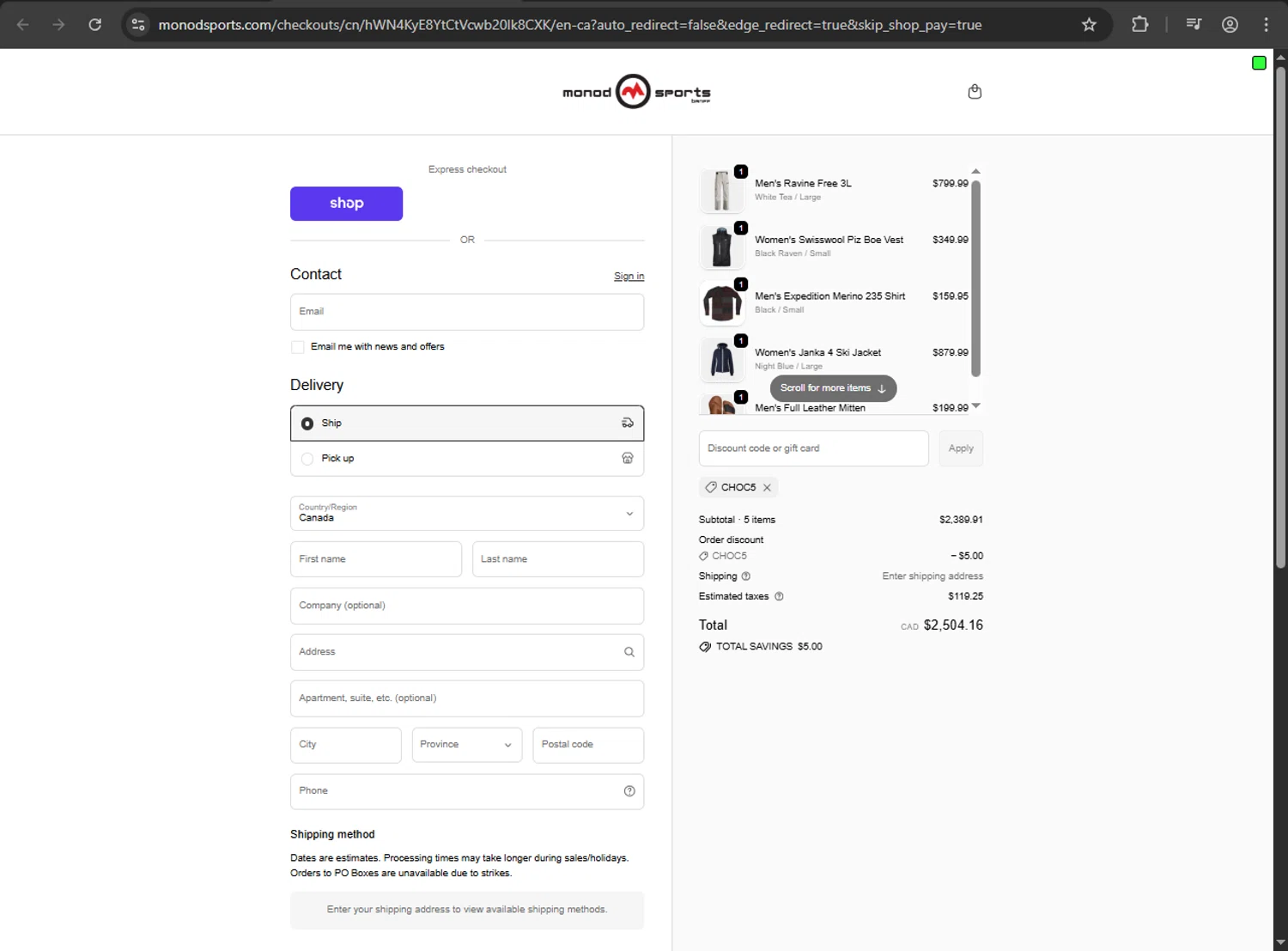Click the phone field help icon
1288x951 pixels.
click(629, 791)
